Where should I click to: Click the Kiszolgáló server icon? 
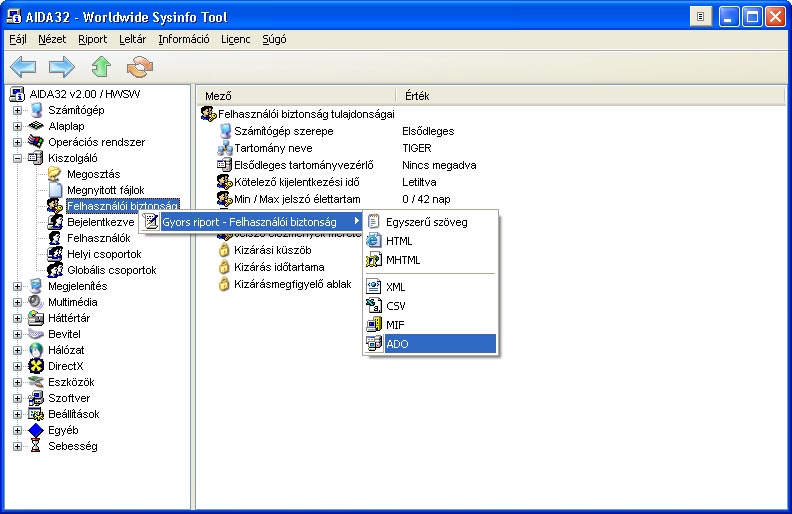click(36, 158)
